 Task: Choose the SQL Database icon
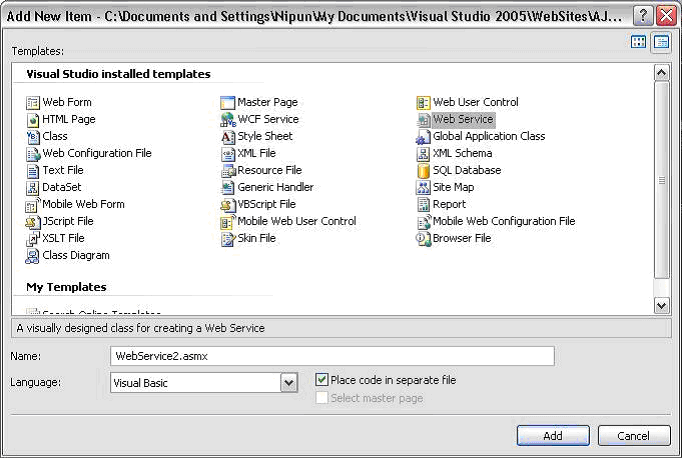[423, 170]
